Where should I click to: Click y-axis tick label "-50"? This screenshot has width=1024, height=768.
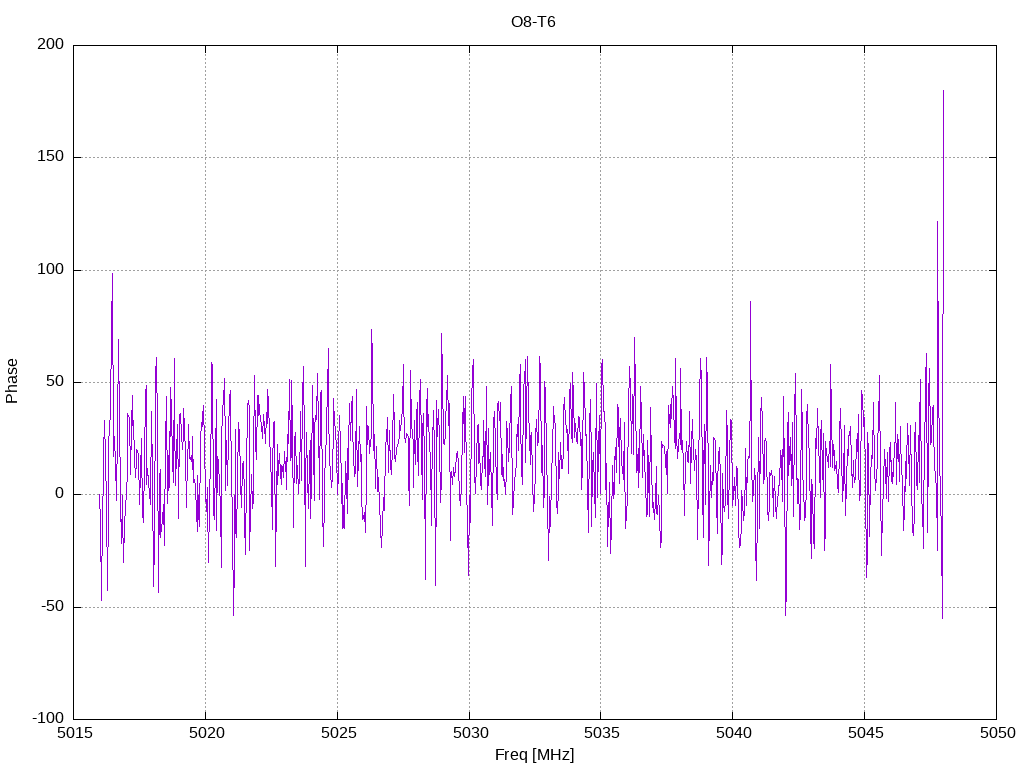pyautogui.click(x=53, y=607)
